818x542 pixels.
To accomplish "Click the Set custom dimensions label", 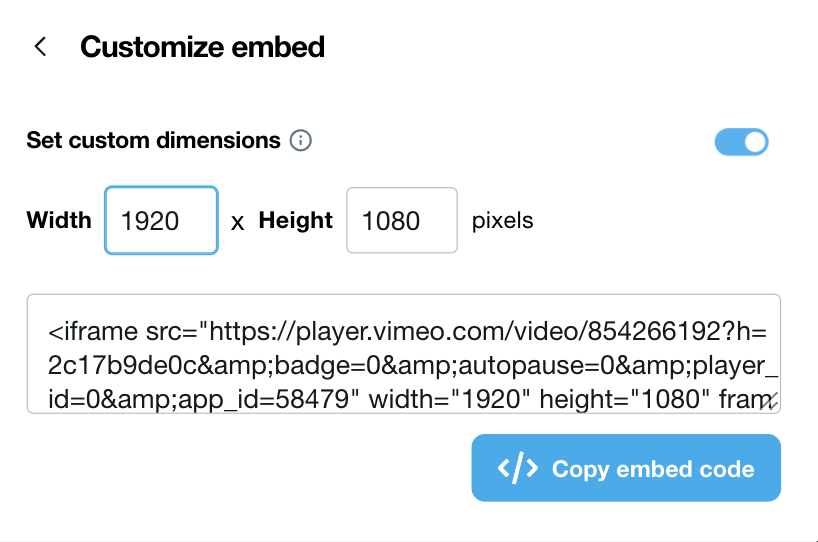I will 153,140.
